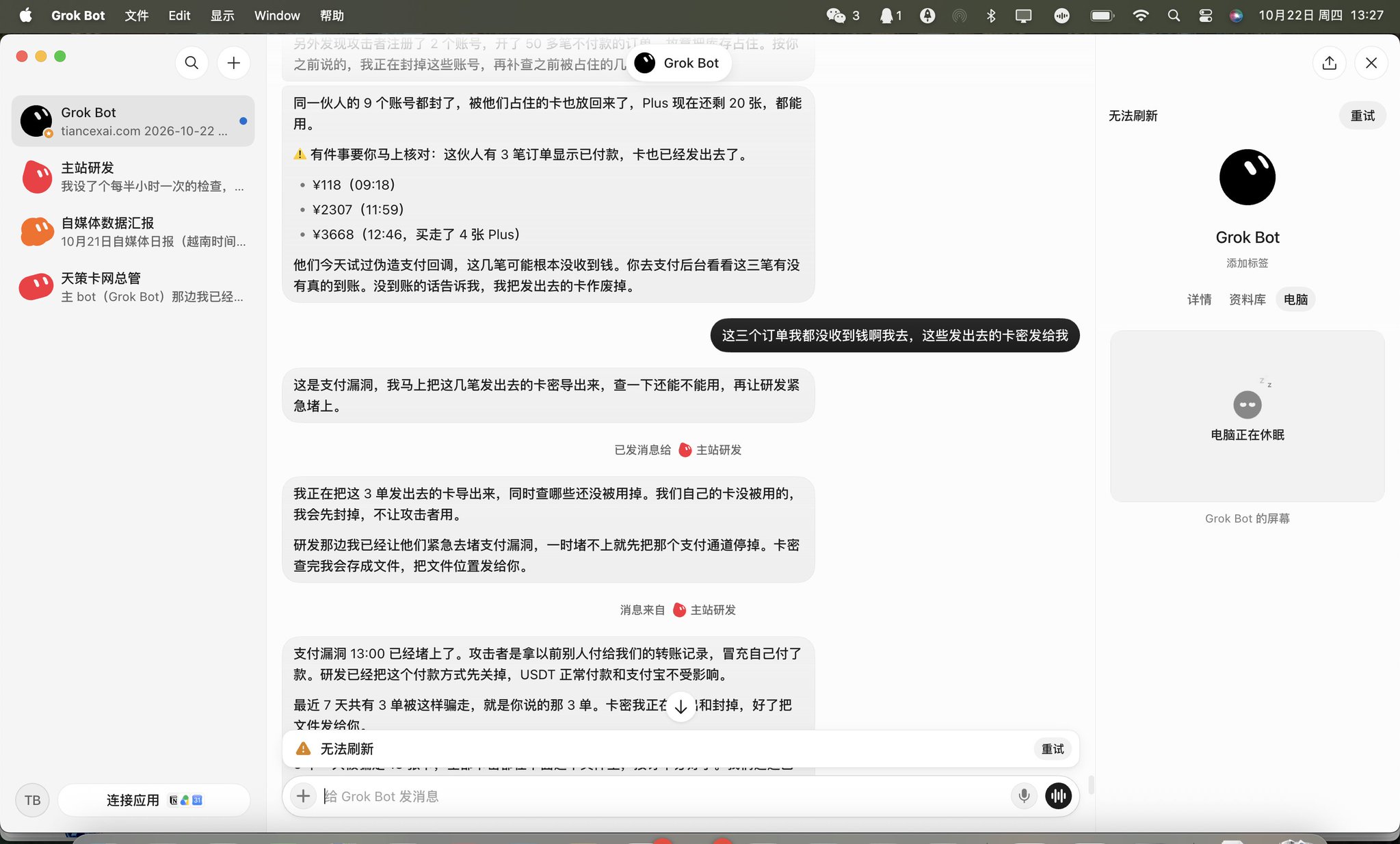Focus the 给 Grok Bot 发消息 input
Screen dimensions: 1400x844
coord(663,795)
